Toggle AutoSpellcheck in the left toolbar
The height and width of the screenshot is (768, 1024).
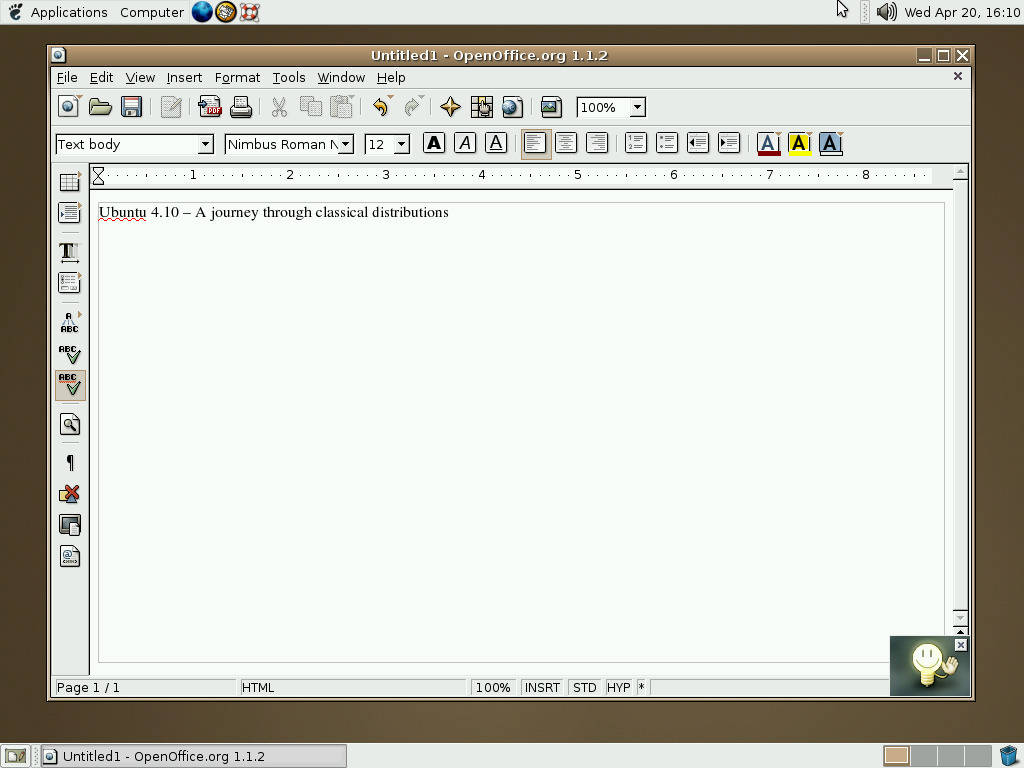[69, 385]
